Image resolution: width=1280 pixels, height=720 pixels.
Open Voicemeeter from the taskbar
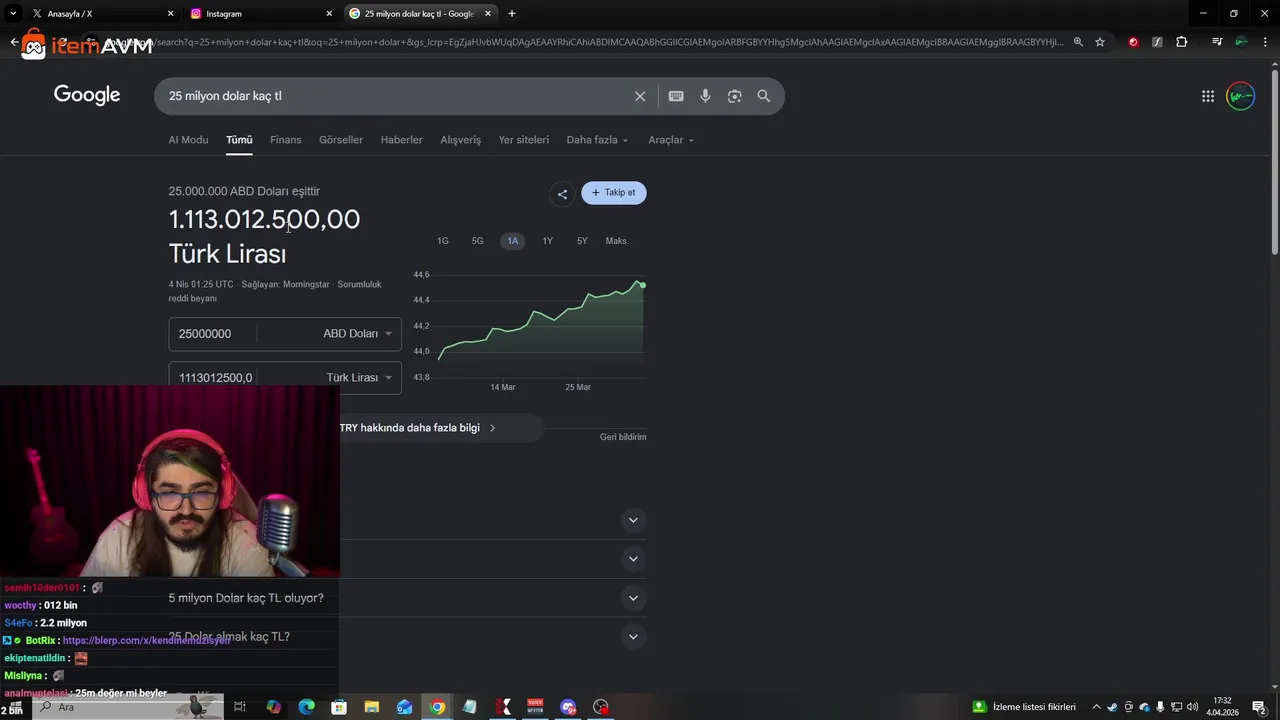click(x=535, y=707)
